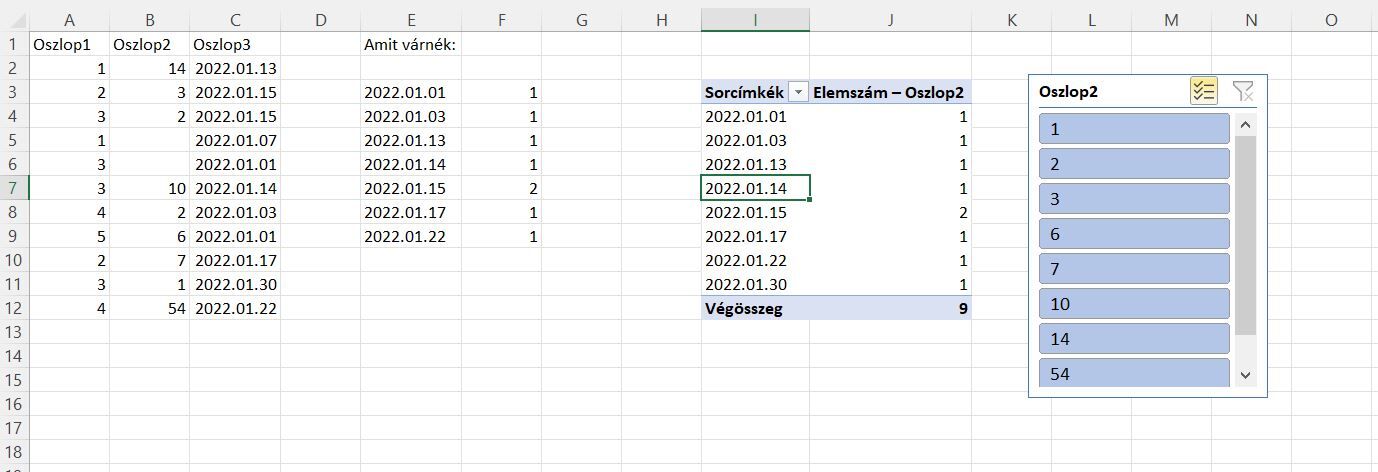The image size is (1378, 472).
Task: Toggle slicer item 6
Action: pyautogui.click(x=1134, y=234)
